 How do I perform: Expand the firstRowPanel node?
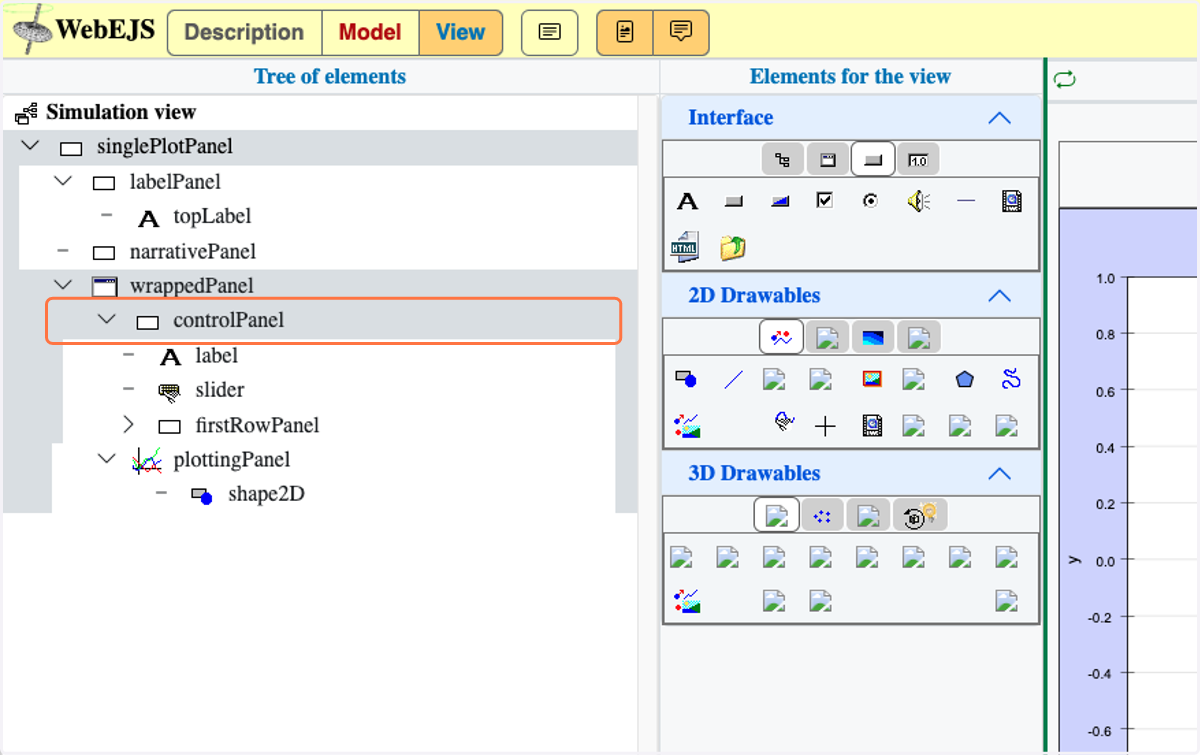(128, 425)
